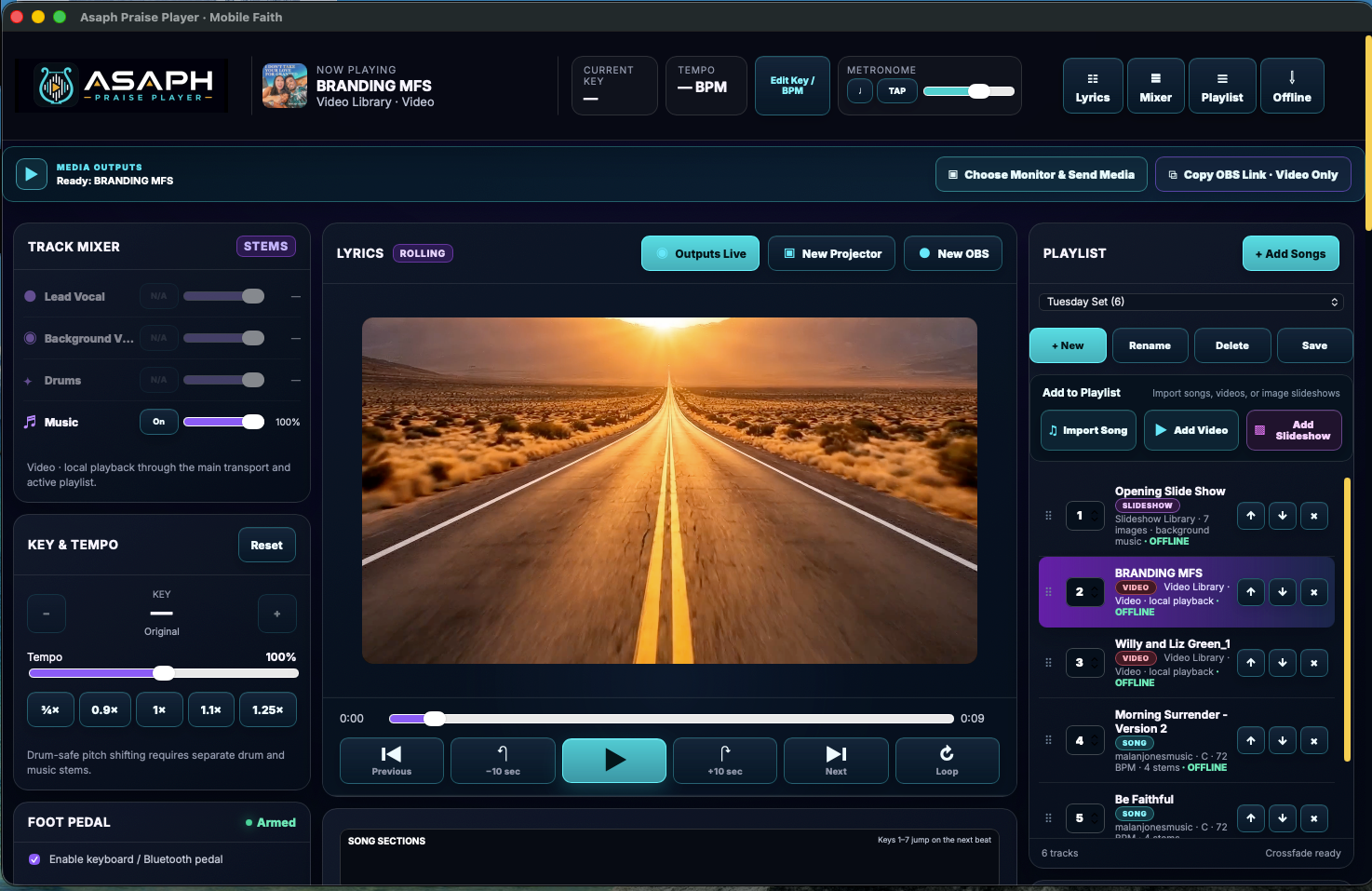Toggle Loop playback
Screen dimensions: 1372x891
(947, 761)
